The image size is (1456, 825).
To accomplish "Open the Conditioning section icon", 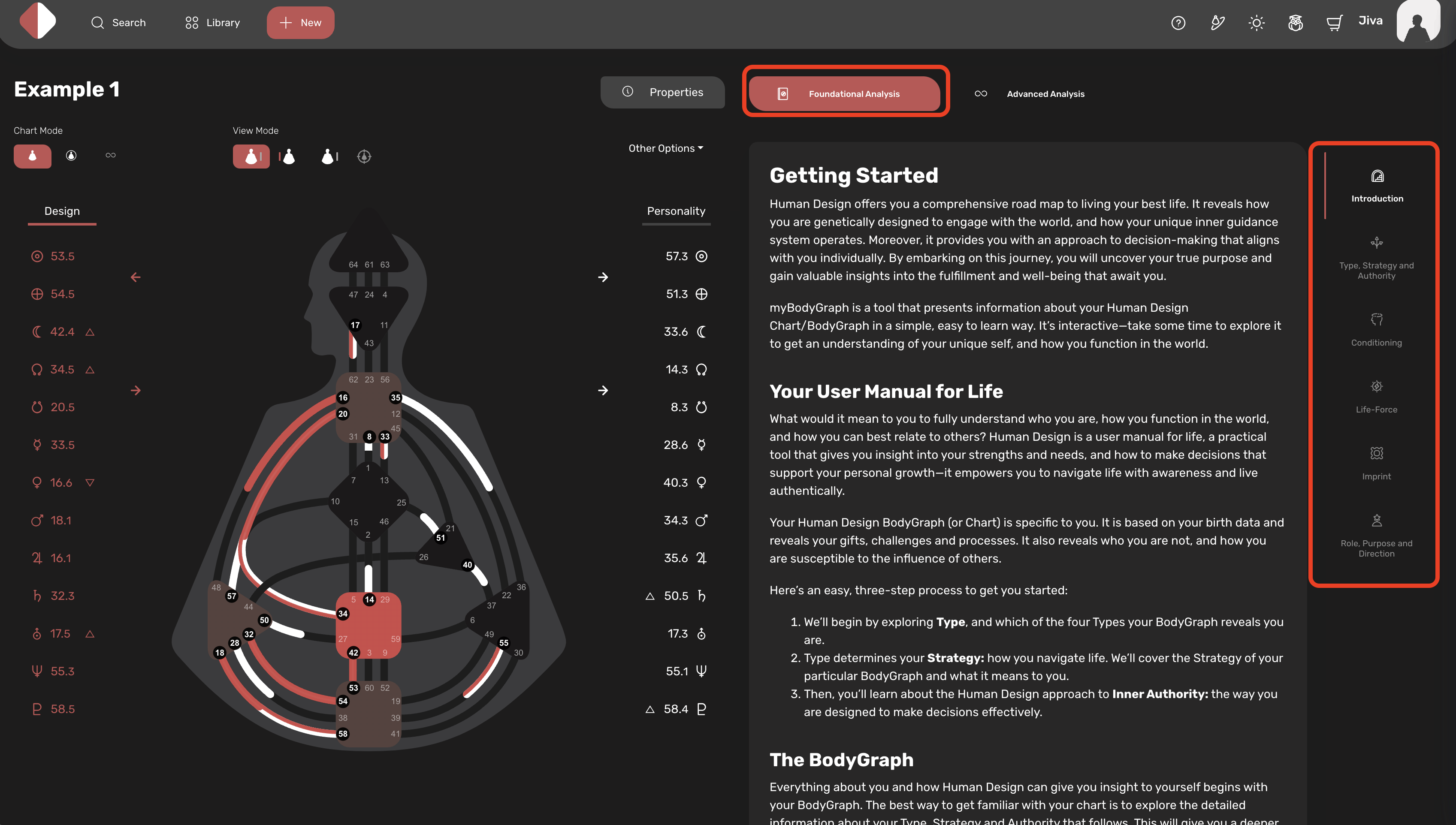I will 1377,318.
